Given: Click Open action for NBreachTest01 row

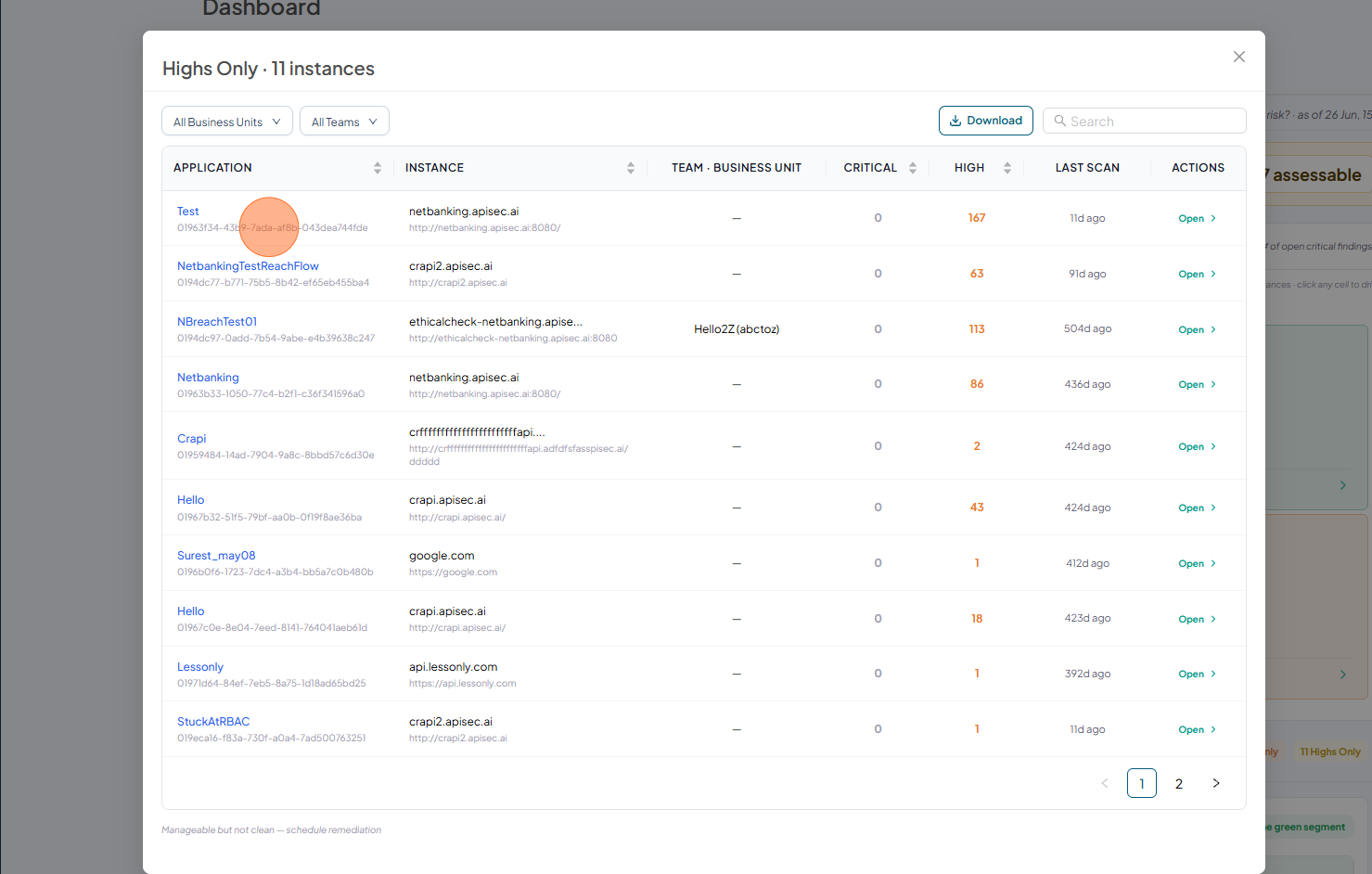Looking at the screenshot, I should tap(1197, 330).
